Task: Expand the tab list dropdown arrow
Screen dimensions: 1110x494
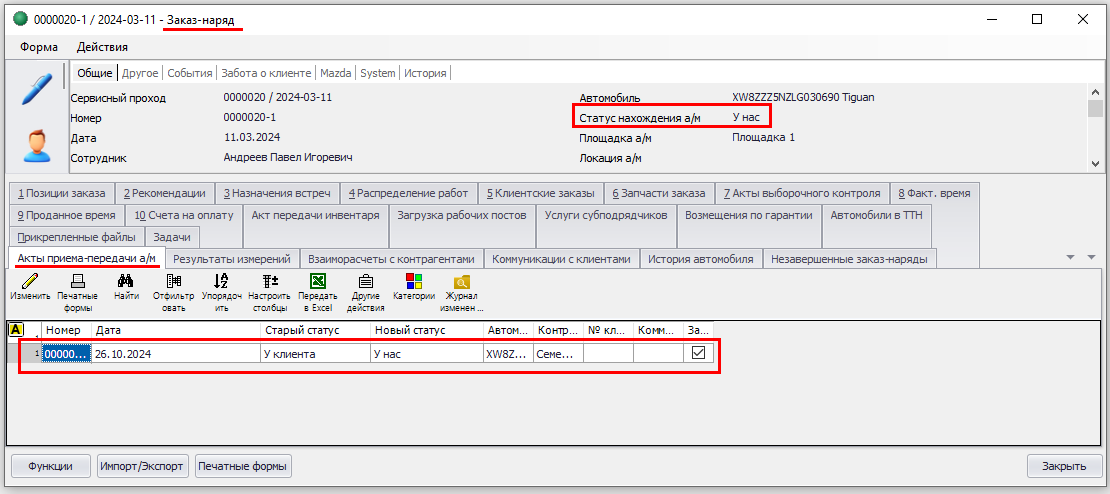Action: pyautogui.click(x=1071, y=258)
